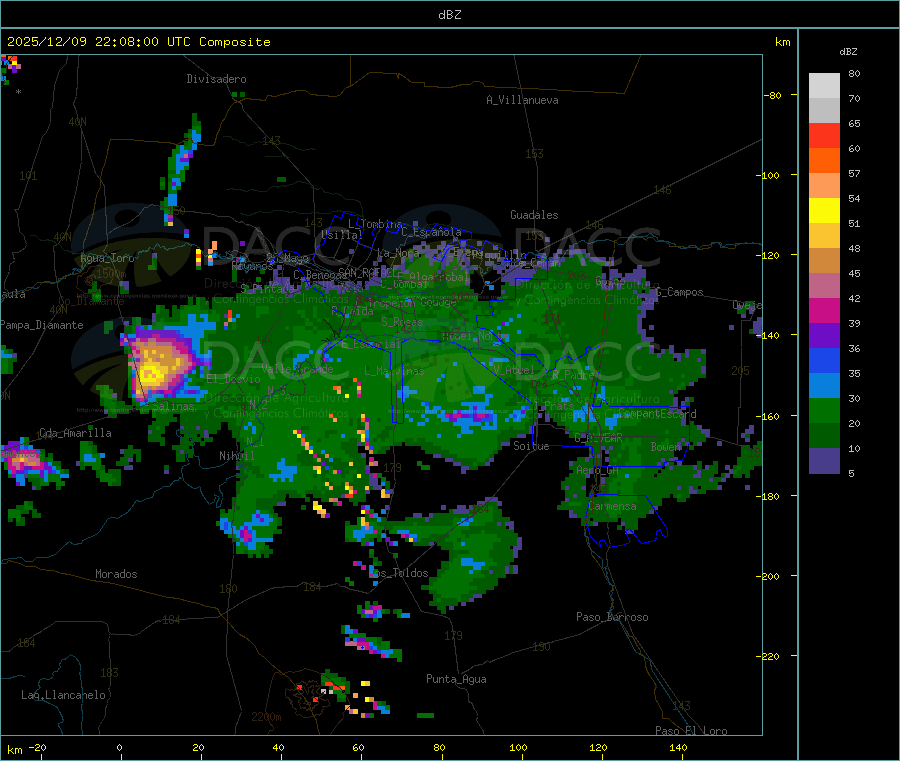The height and width of the screenshot is (761, 900).
Task: Select the 140 km horizontal axis tick
Action: (x=678, y=747)
